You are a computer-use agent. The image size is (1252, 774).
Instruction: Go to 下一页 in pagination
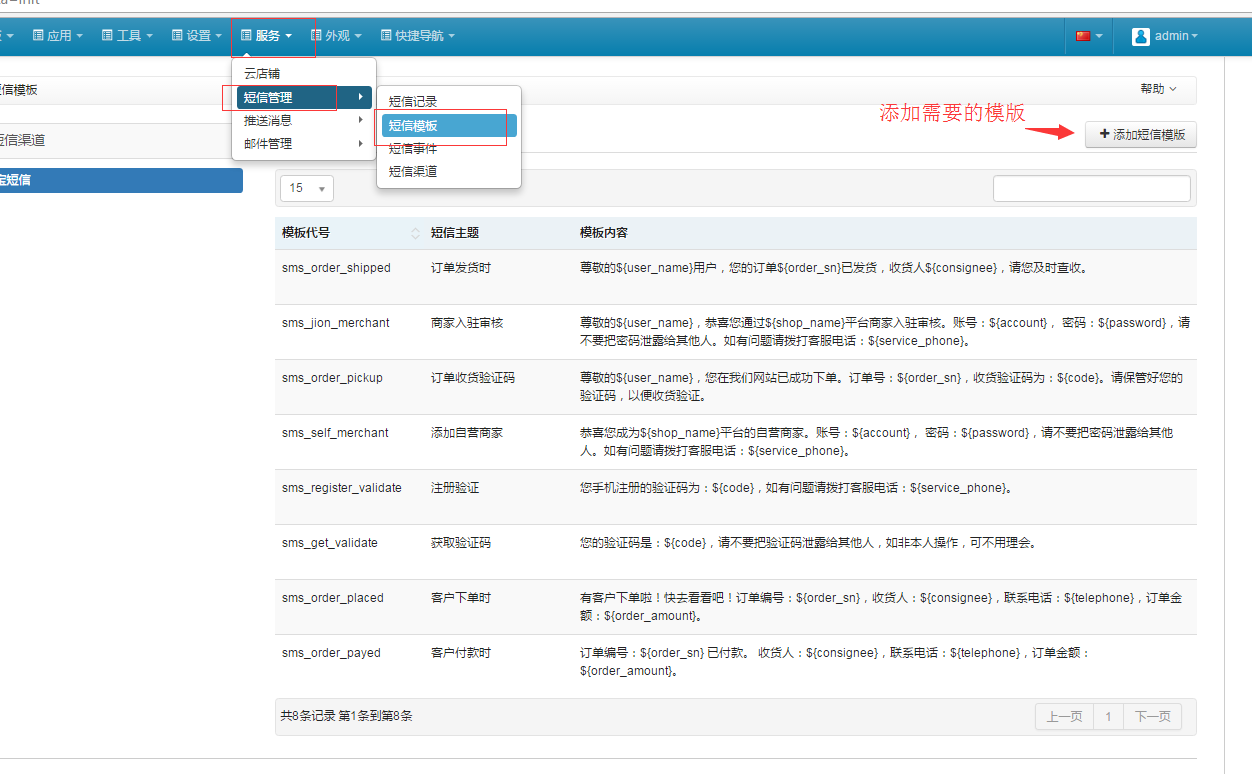pyautogui.click(x=1152, y=717)
